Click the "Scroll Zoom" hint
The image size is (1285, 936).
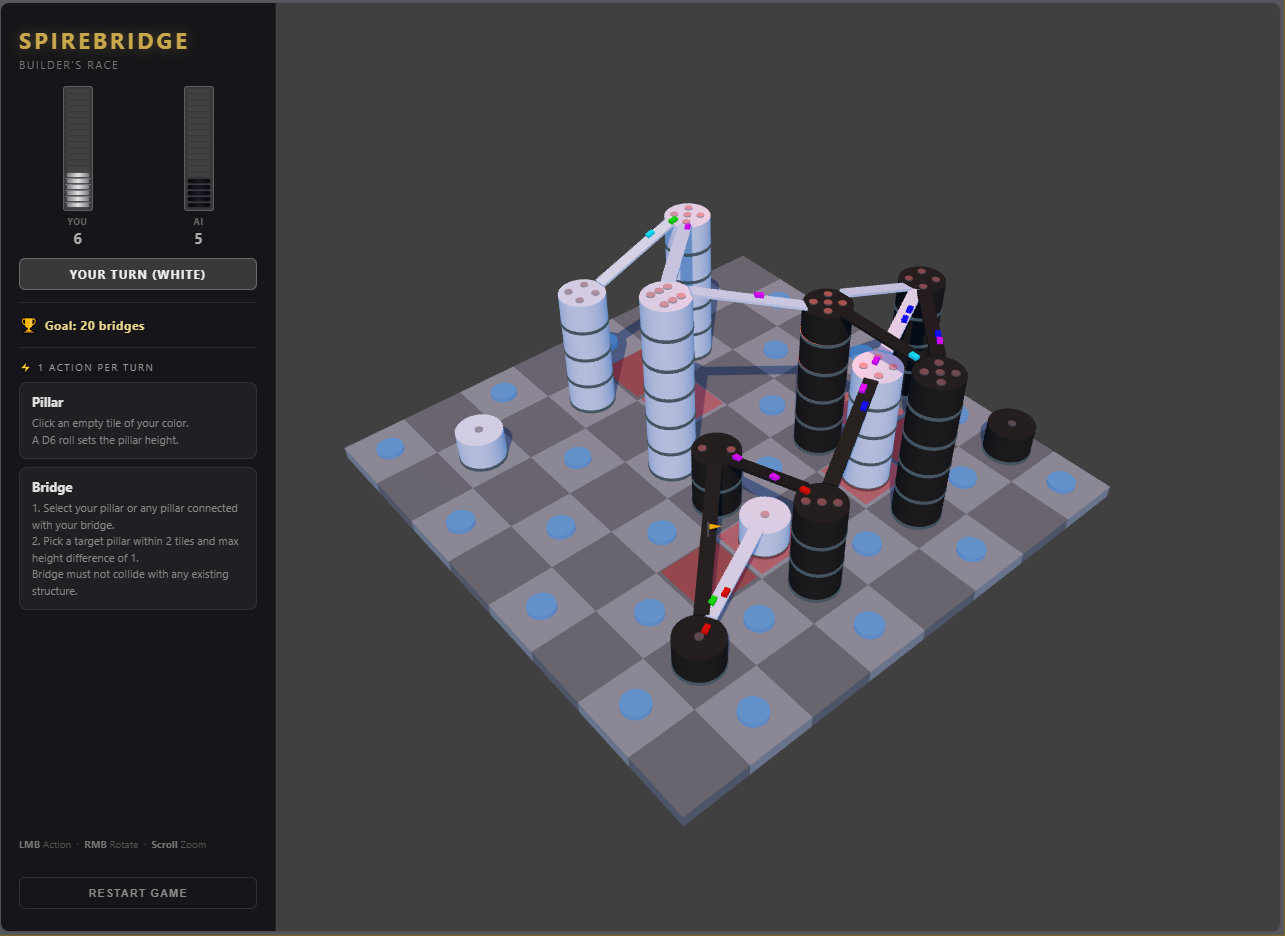(179, 845)
